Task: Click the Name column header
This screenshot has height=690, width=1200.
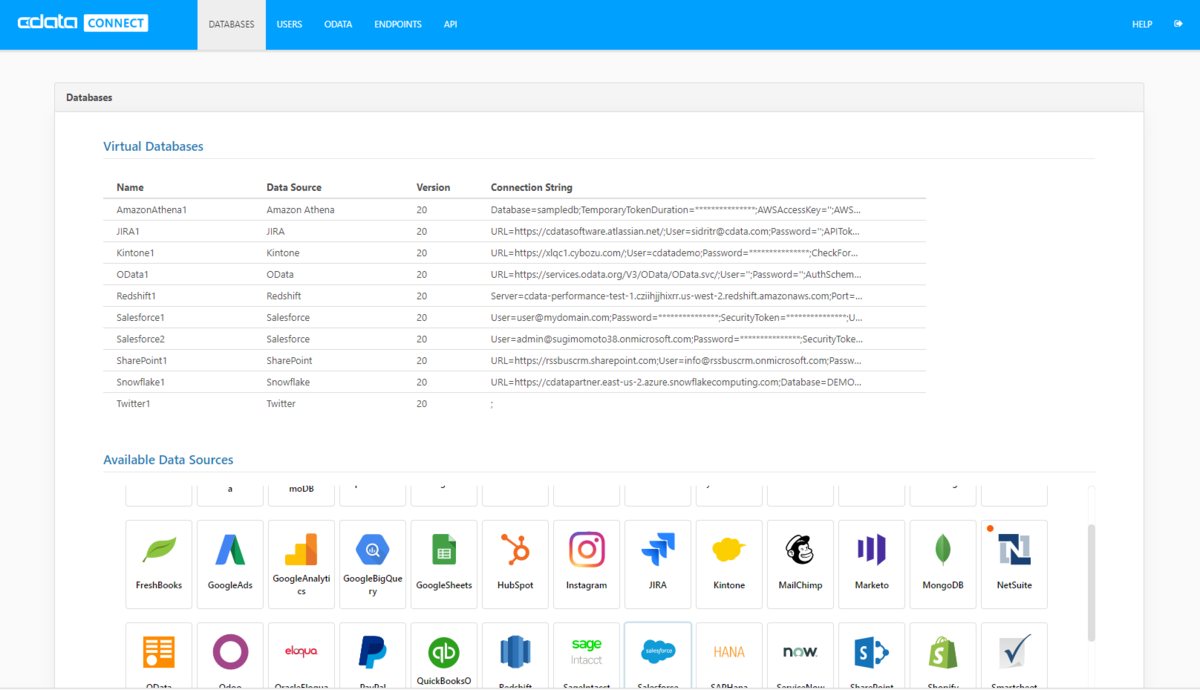Action: 130,187
